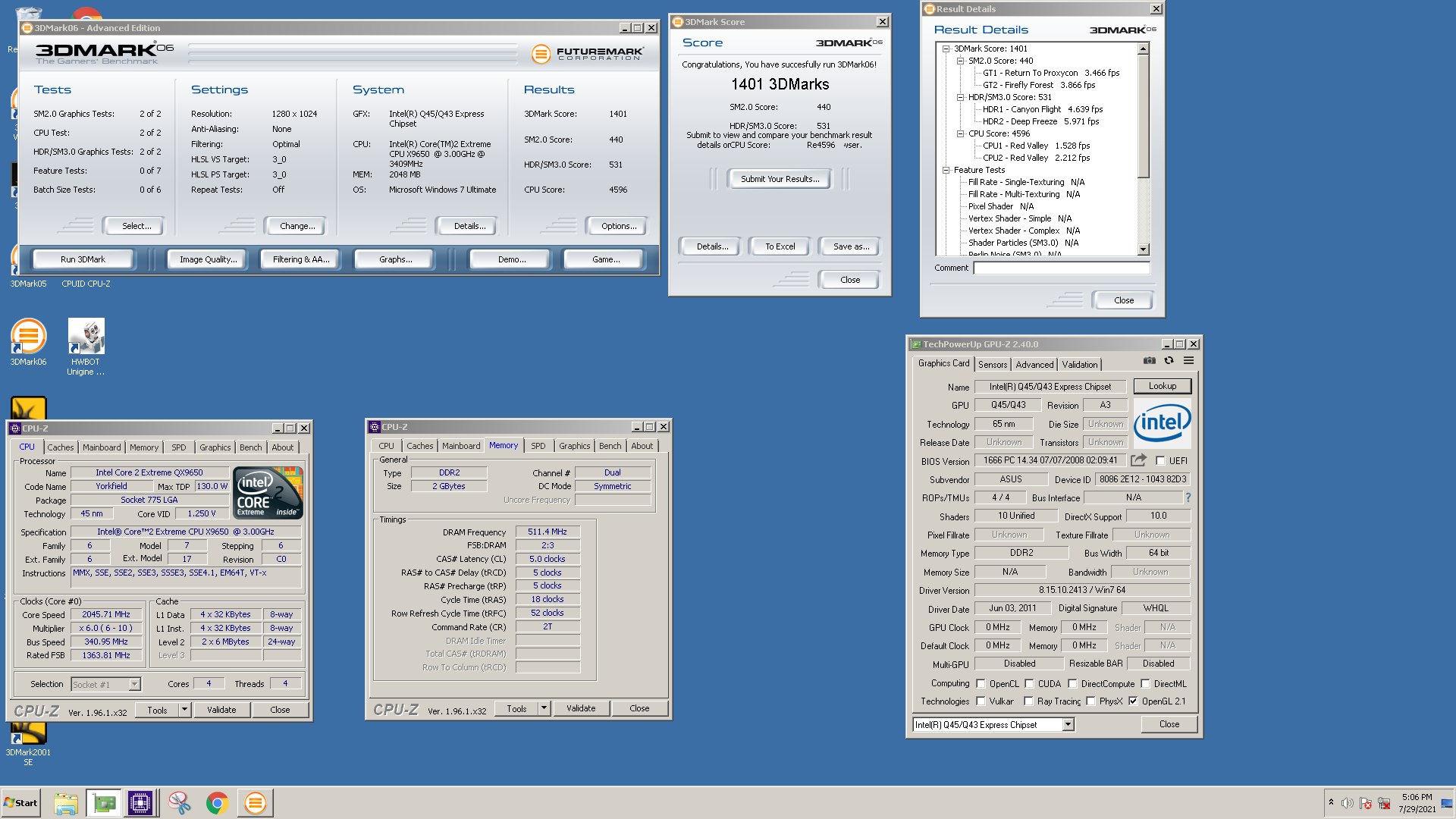The width and height of the screenshot is (1456, 819).
Task: Toggle the Vulkan checkbox
Action: [981, 701]
